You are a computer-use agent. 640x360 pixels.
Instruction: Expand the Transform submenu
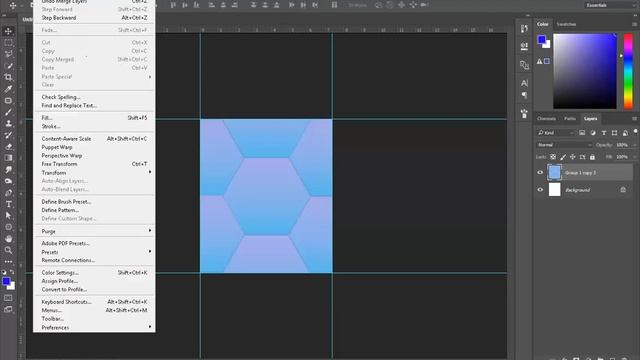click(x=94, y=172)
